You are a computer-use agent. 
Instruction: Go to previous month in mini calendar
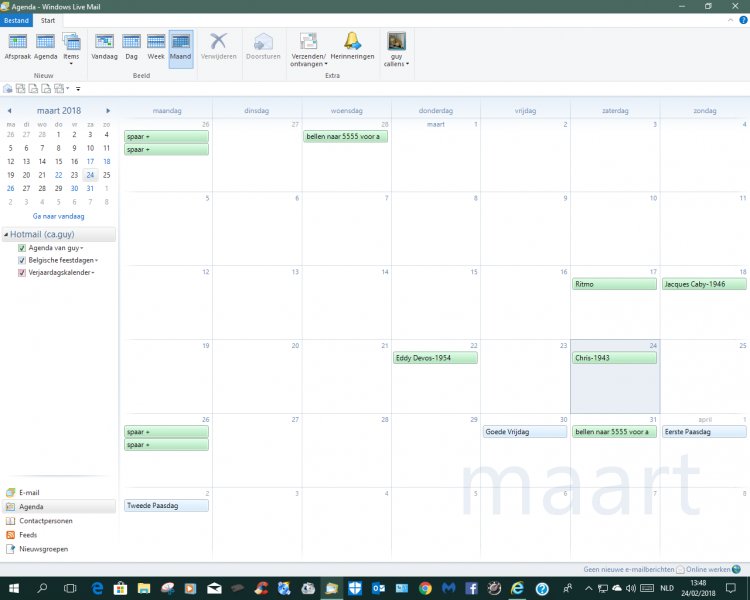coord(10,111)
